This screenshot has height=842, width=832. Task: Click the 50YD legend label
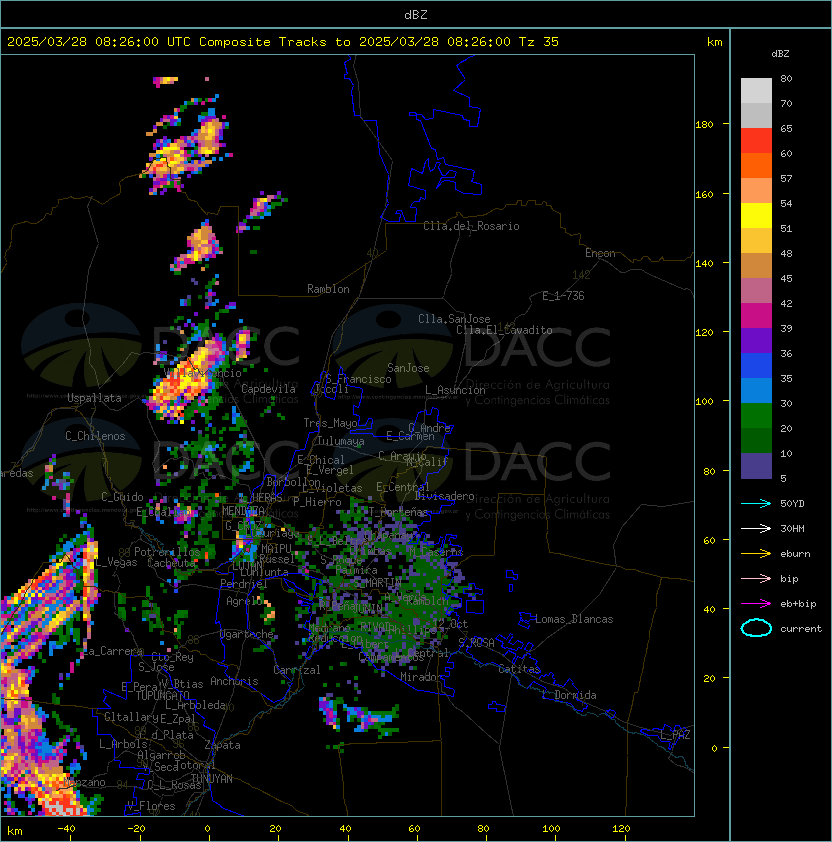(792, 504)
